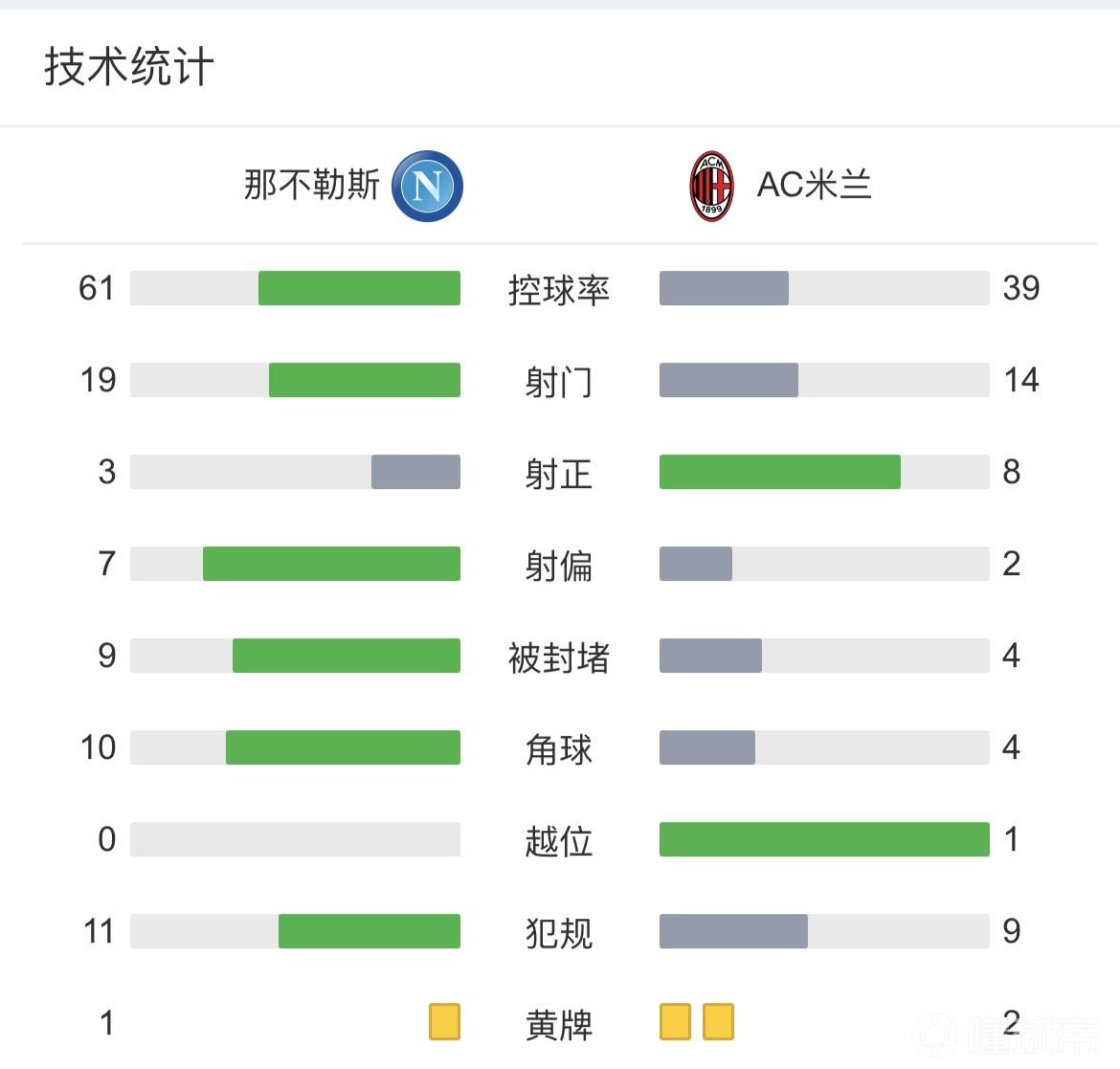Image resolution: width=1120 pixels, height=1069 pixels.
Task: Click the 控球率 stat label
Action: coord(559,290)
